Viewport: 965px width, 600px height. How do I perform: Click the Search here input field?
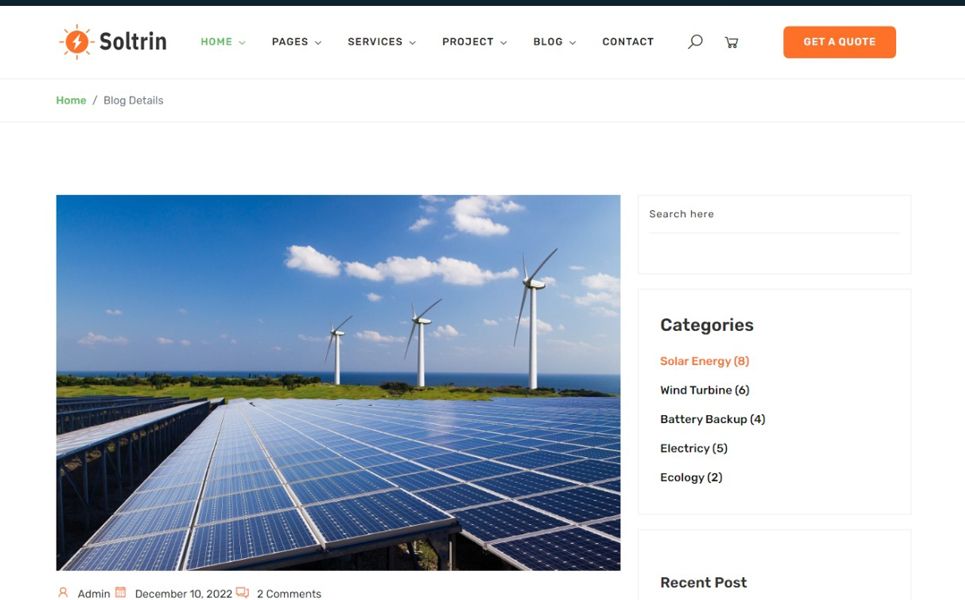774,214
